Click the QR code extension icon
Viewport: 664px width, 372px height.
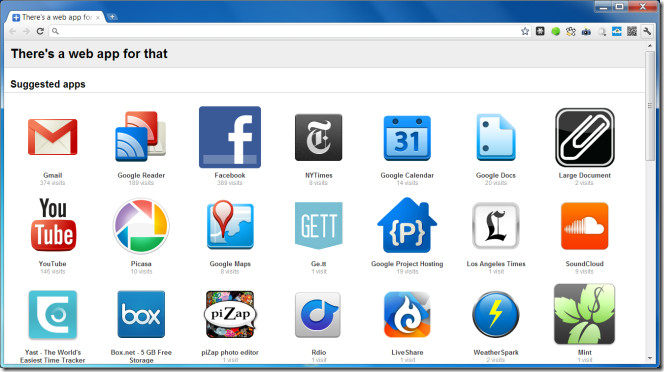click(632, 31)
